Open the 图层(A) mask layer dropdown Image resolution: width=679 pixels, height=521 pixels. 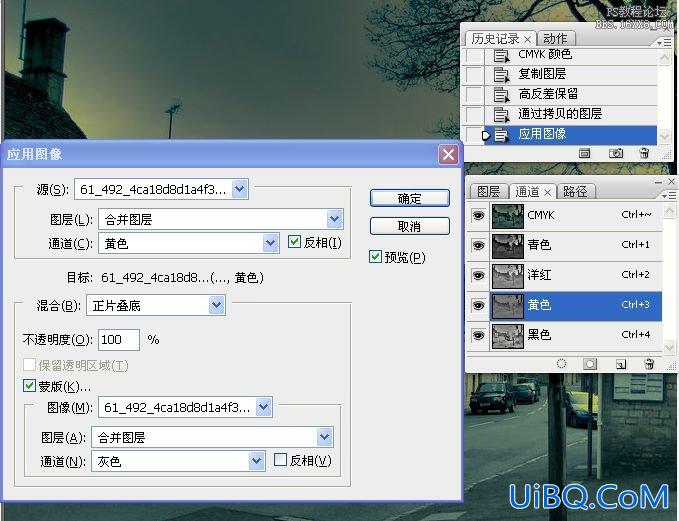coord(324,437)
